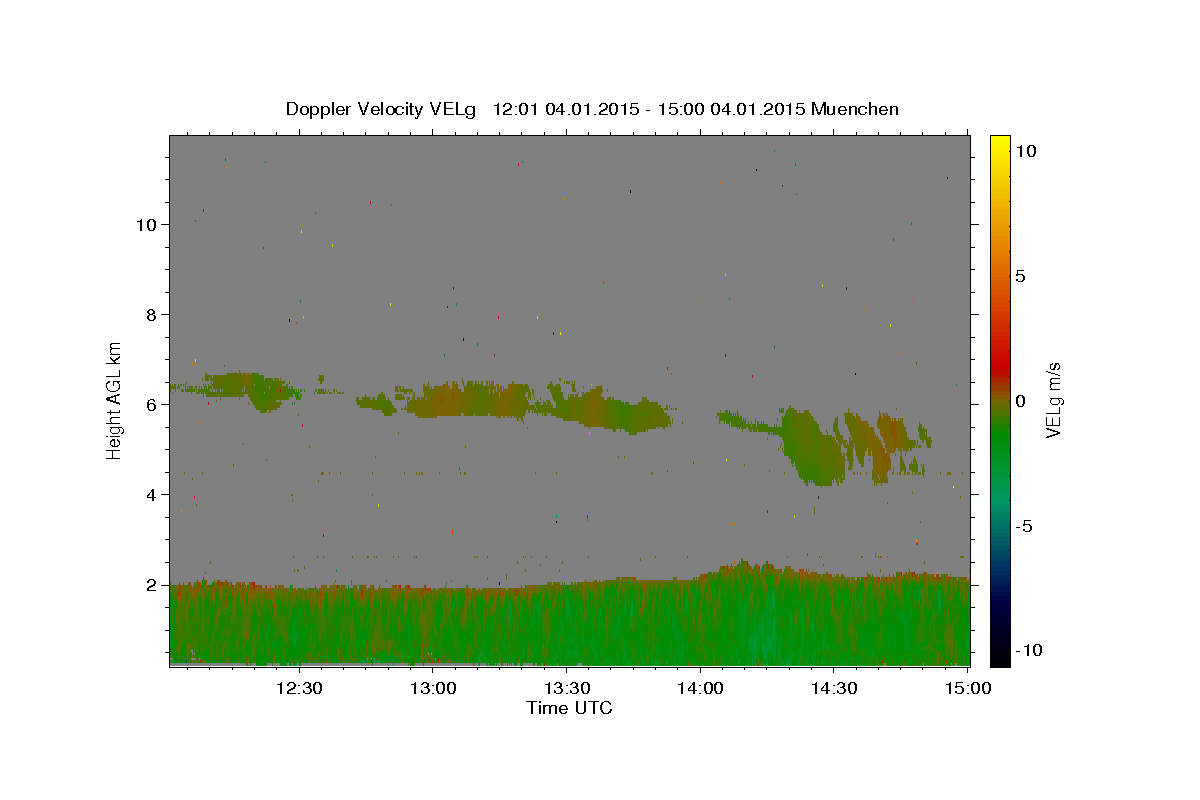Select the 12:30 time tick label
Screen dimensions: 1200x800
298,688
